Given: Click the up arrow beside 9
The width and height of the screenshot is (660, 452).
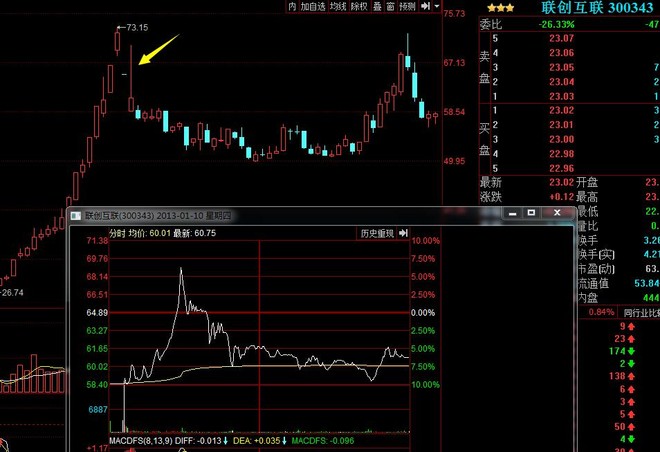Looking at the screenshot, I should [631, 327].
